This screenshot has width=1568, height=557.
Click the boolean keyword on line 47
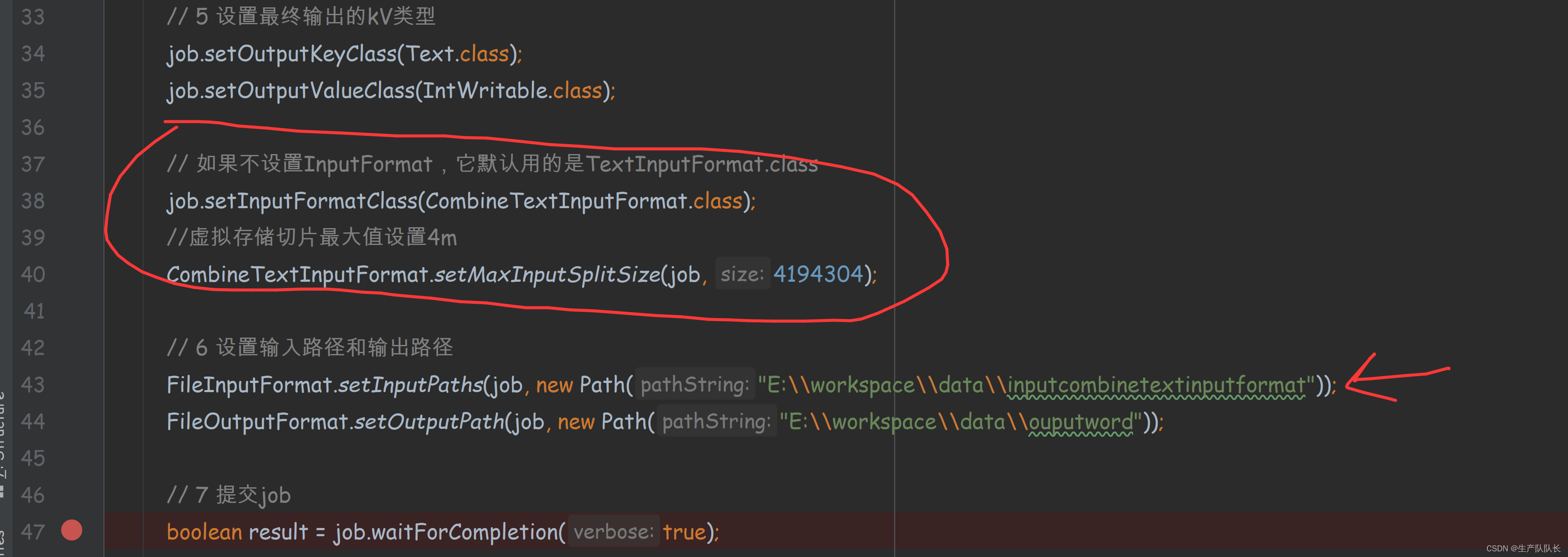(x=204, y=532)
